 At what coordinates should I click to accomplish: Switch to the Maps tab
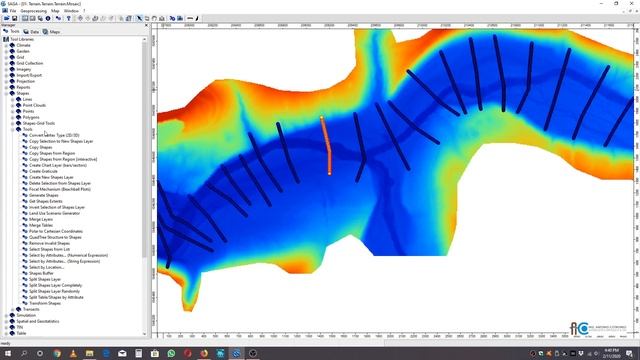[51, 31]
